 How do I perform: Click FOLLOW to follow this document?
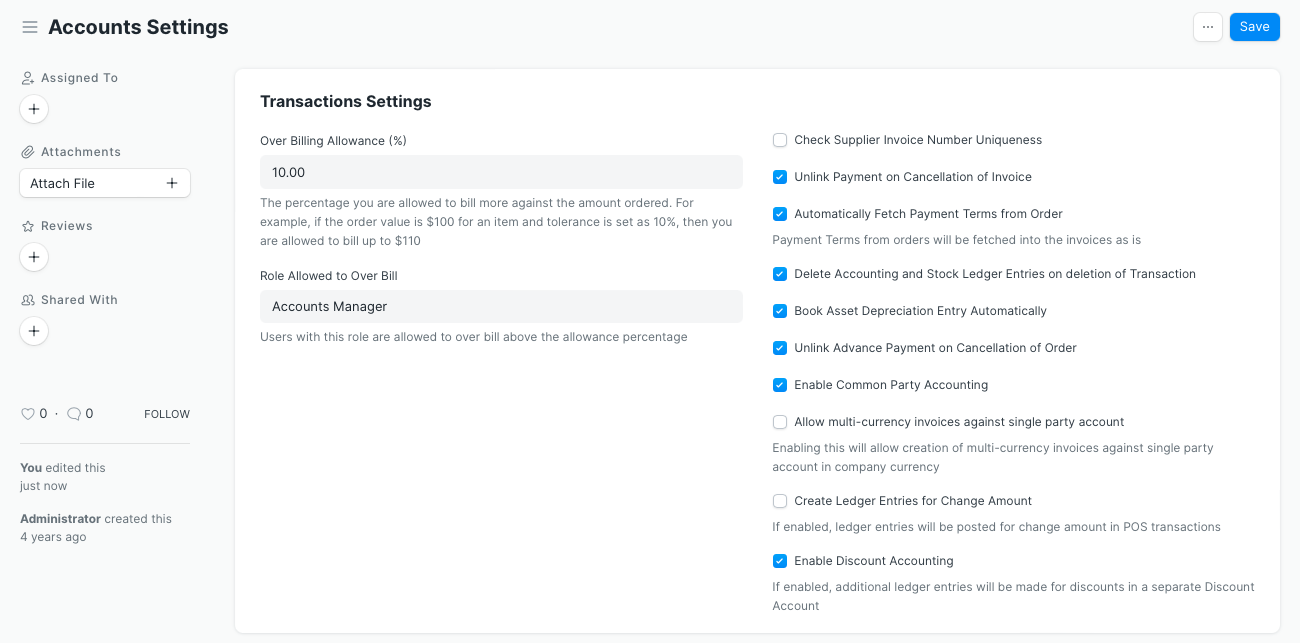click(x=166, y=414)
